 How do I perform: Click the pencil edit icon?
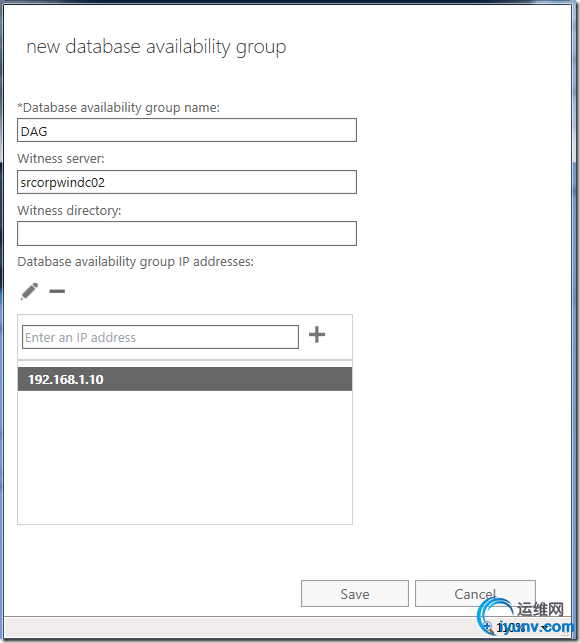tap(29, 291)
